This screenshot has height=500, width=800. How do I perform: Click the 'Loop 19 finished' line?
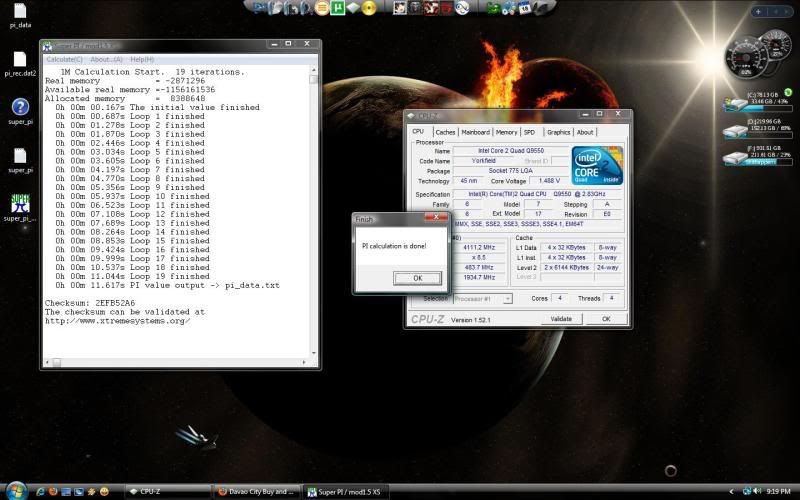pos(133,277)
